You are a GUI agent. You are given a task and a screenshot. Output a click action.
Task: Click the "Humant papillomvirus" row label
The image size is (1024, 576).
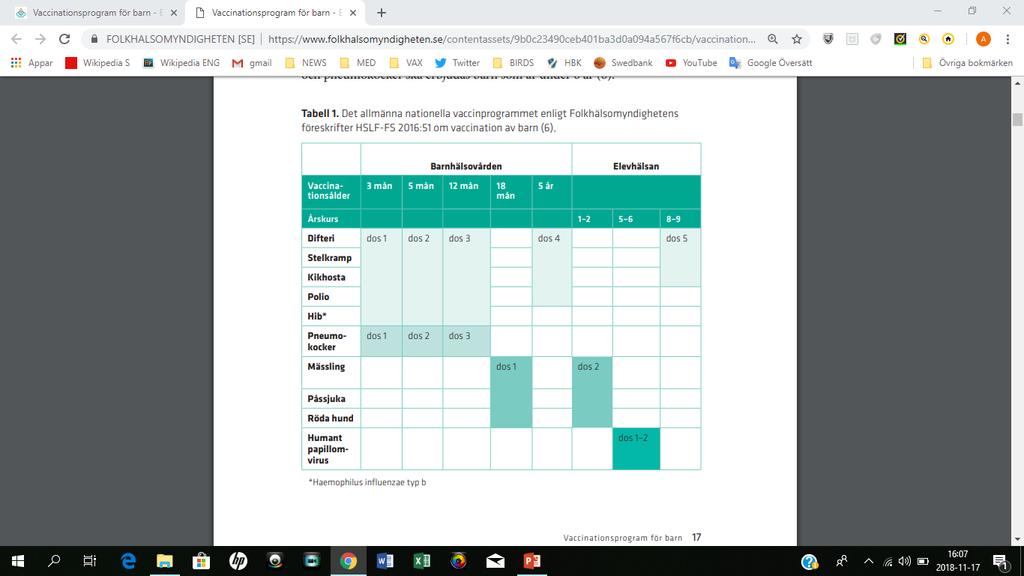[328, 449]
